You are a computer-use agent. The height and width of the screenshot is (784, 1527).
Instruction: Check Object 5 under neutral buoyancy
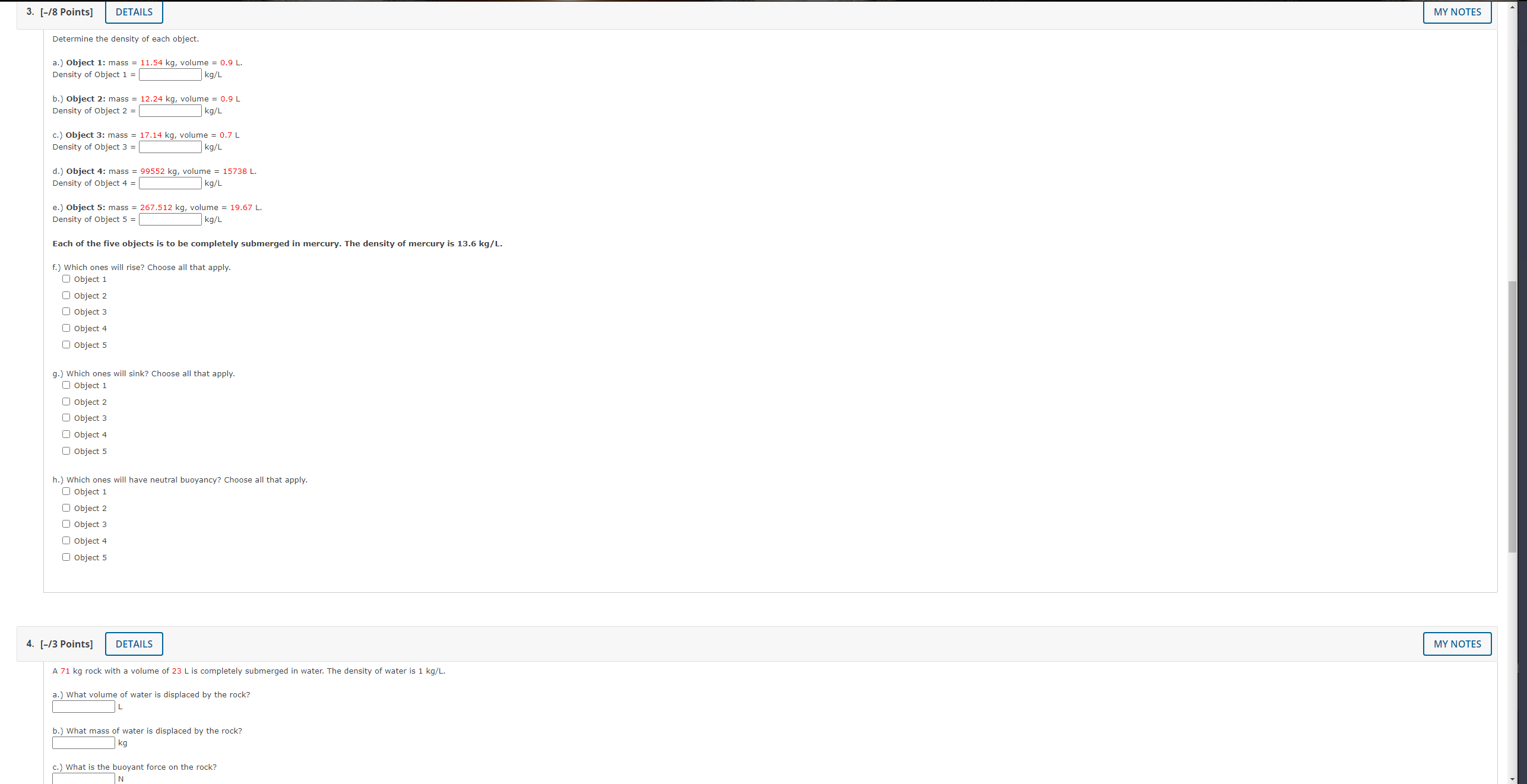coord(66,557)
